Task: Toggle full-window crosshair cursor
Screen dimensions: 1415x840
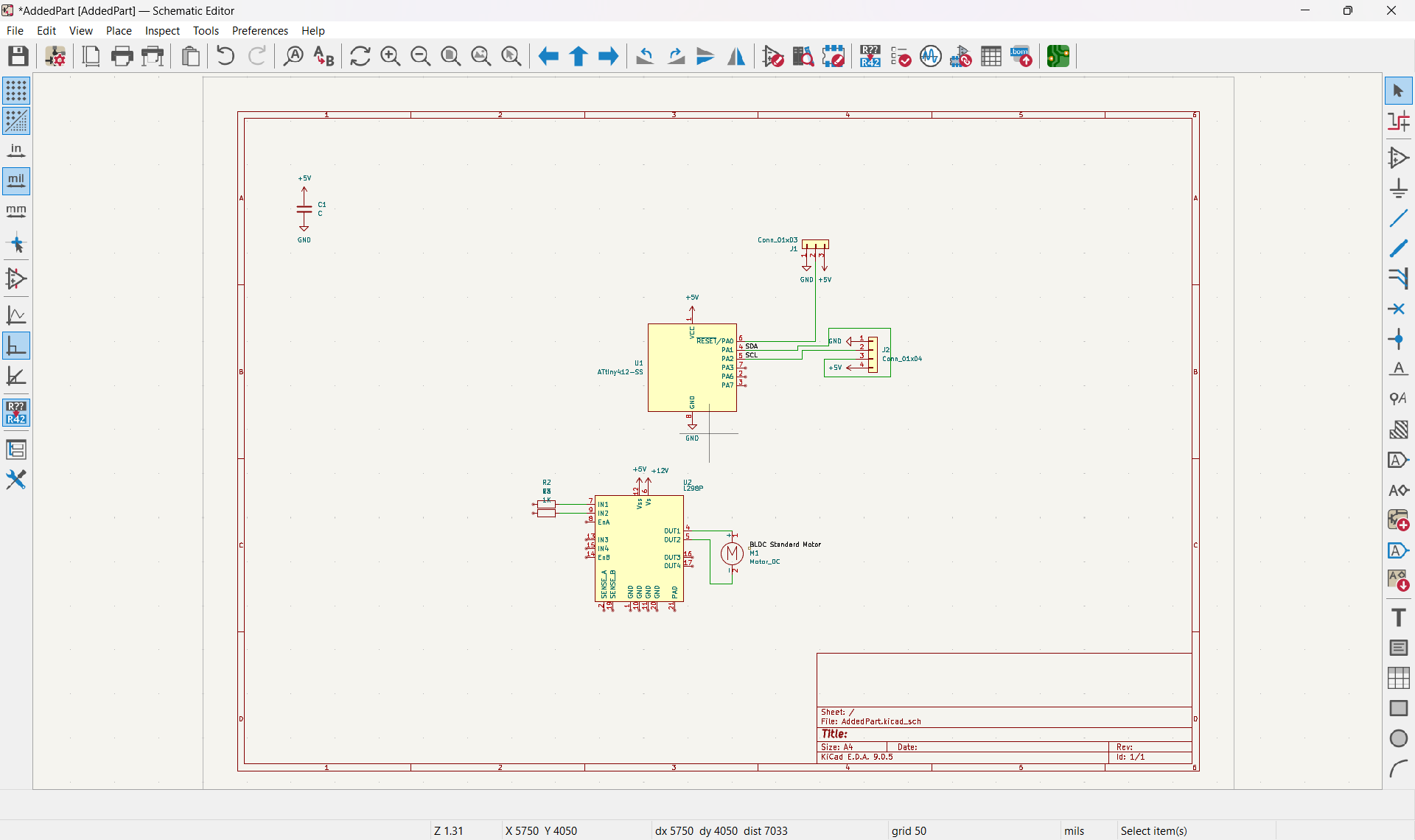Action: click(x=16, y=244)
